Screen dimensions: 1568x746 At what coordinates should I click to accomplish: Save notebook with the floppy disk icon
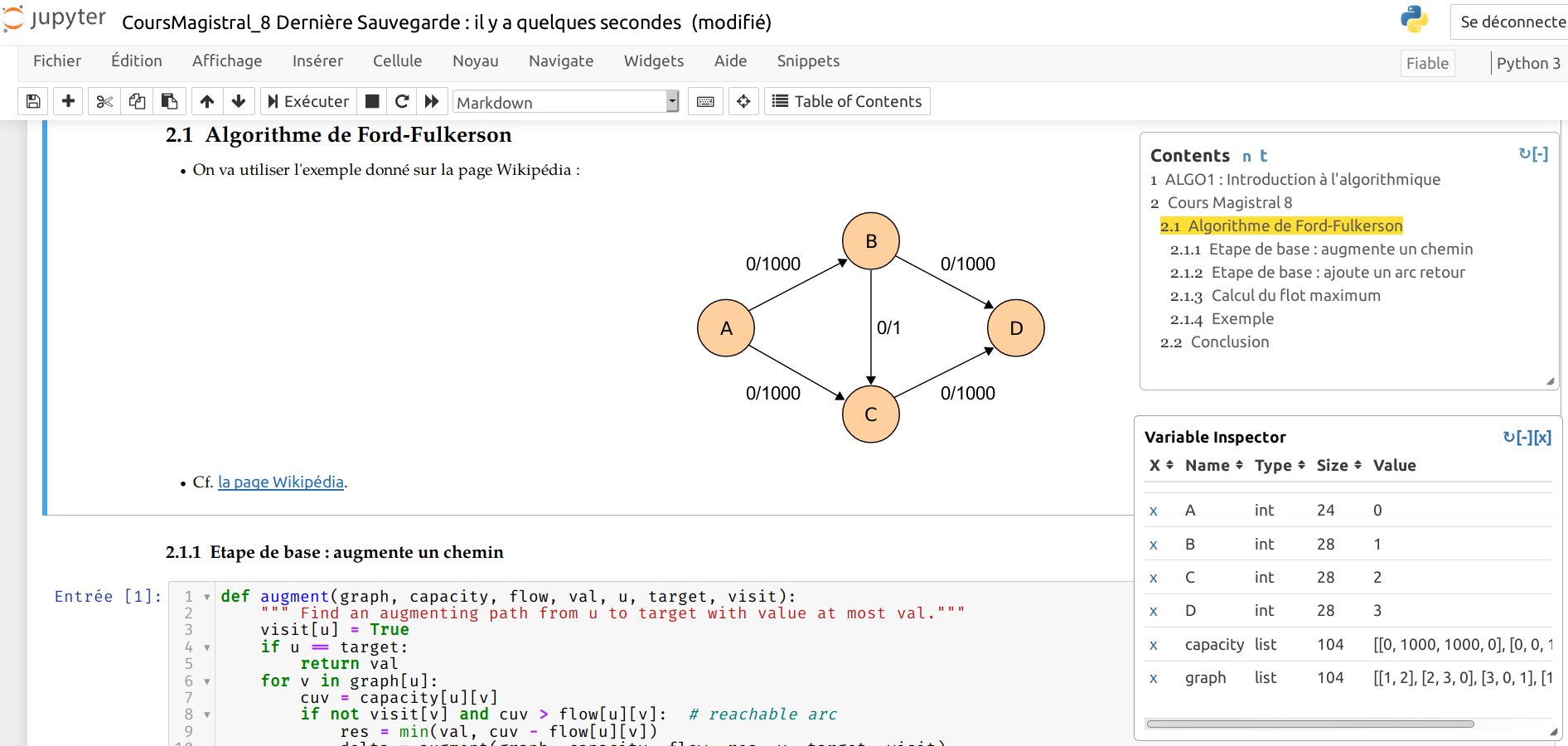33,101
